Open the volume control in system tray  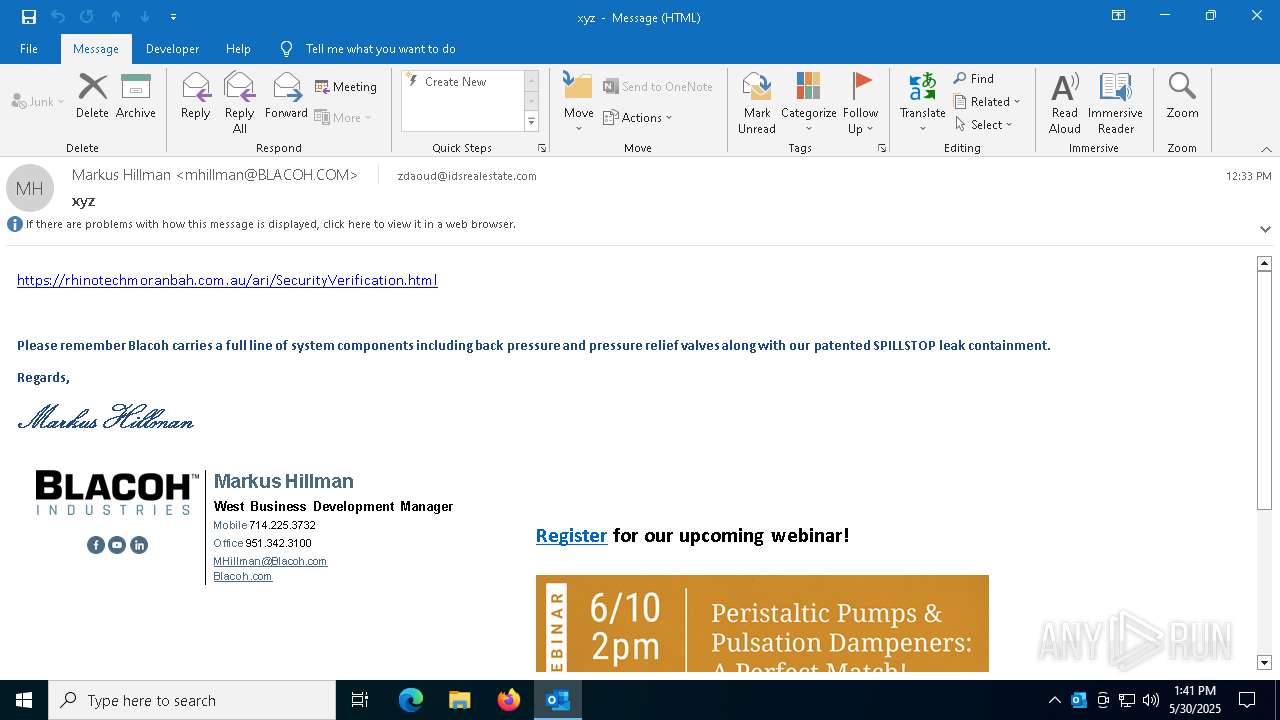click(x=1151, y=700)
